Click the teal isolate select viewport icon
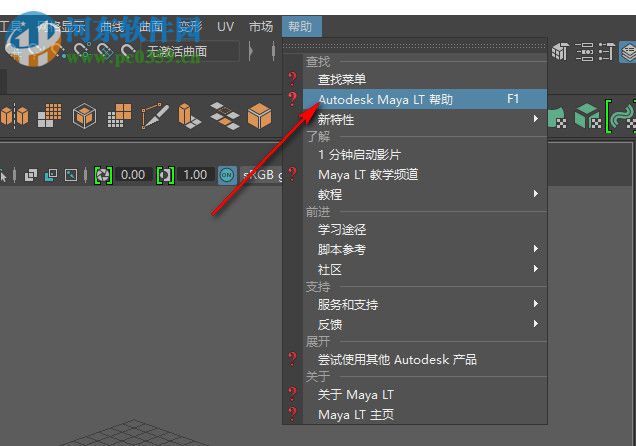Viewport: 636px width, 446px height. tap(51, 175)
